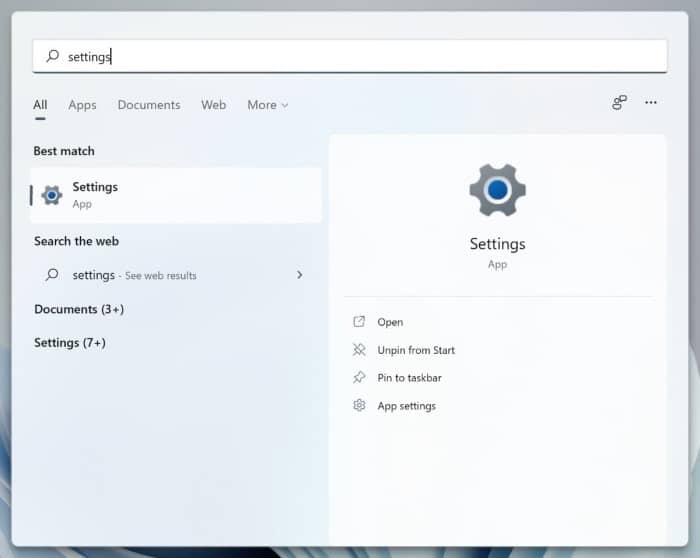Open the Settings app best match result
The image size is (700, 558).
coord(175,195)
